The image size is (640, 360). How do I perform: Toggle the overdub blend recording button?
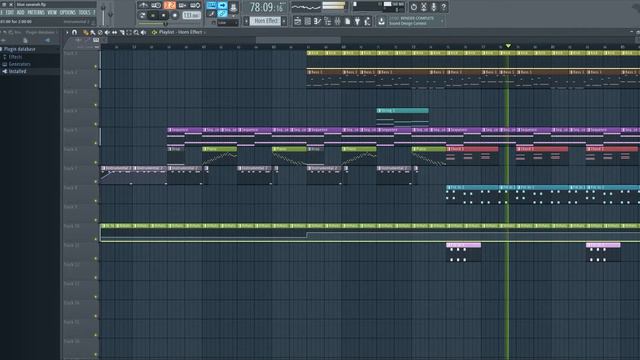[x=182, y=5]
